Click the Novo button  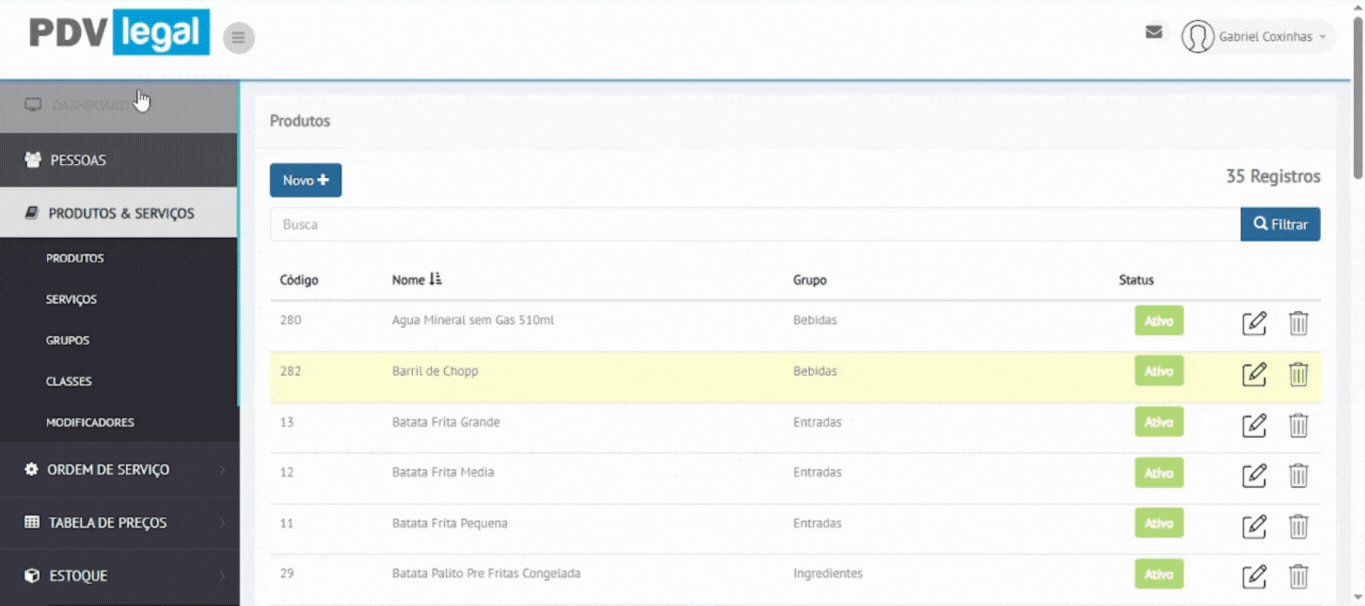[x=305, y=180]
